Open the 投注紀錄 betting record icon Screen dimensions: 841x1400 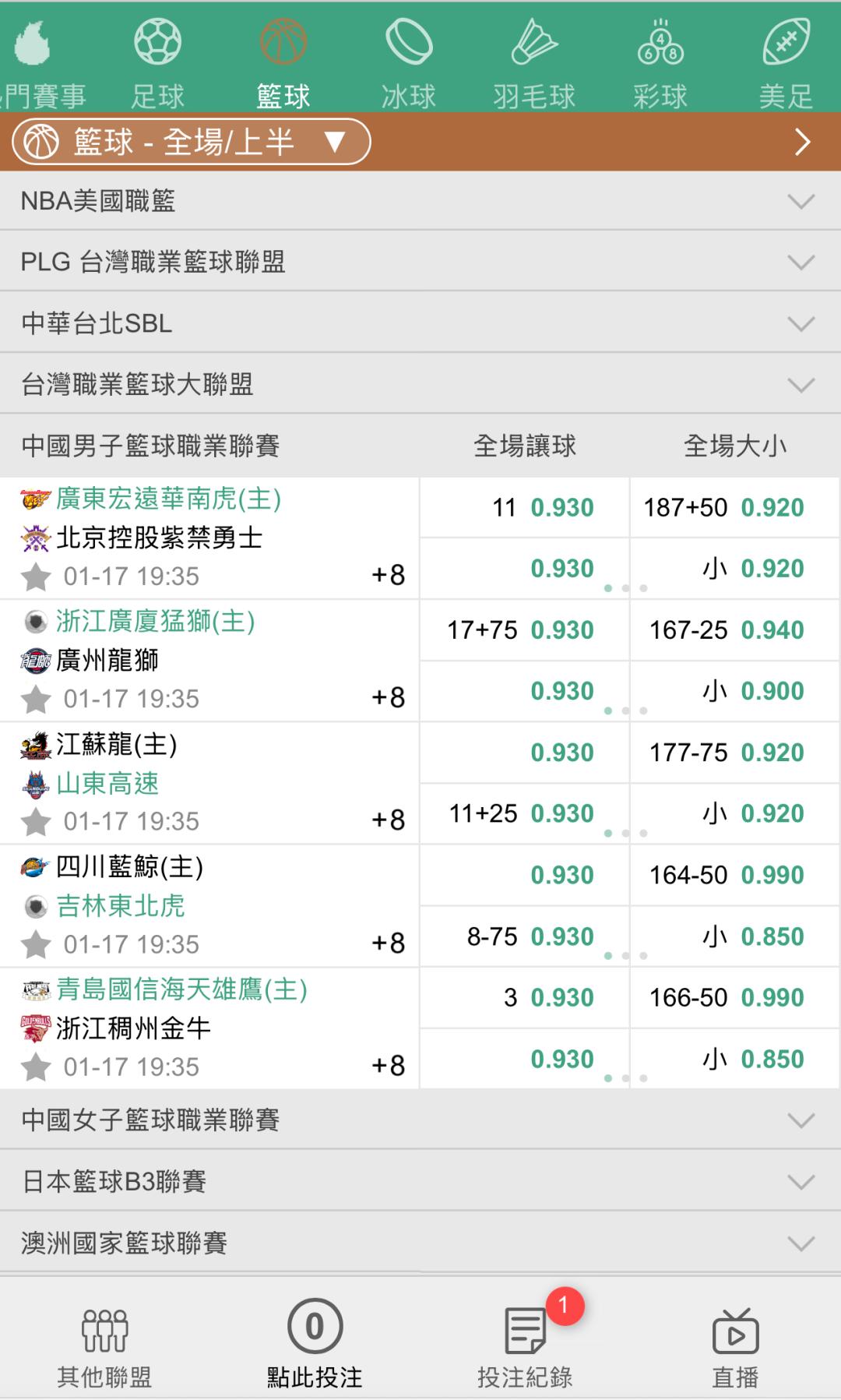526,1331
